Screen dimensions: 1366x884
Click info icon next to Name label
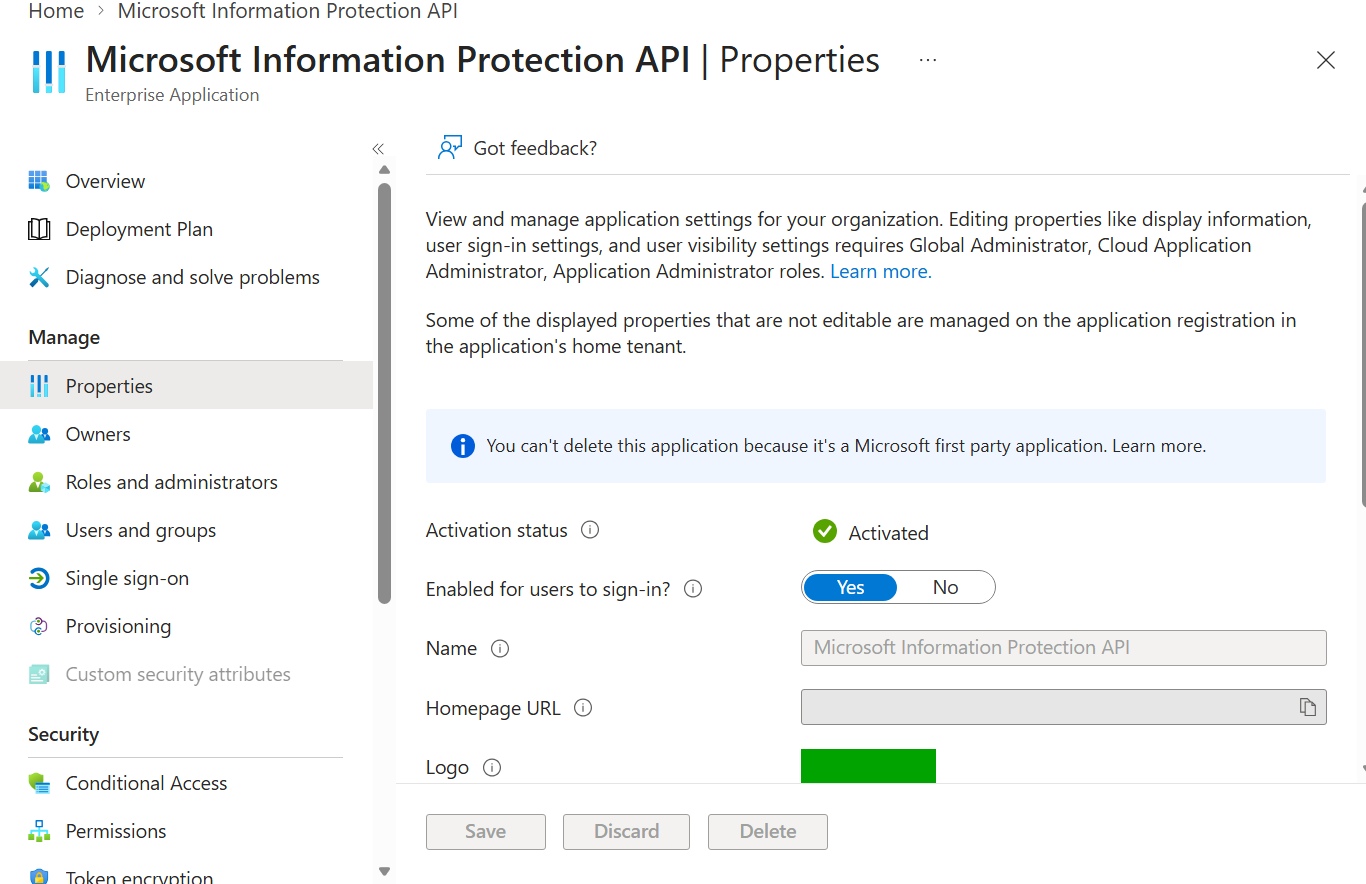[500, 648]
